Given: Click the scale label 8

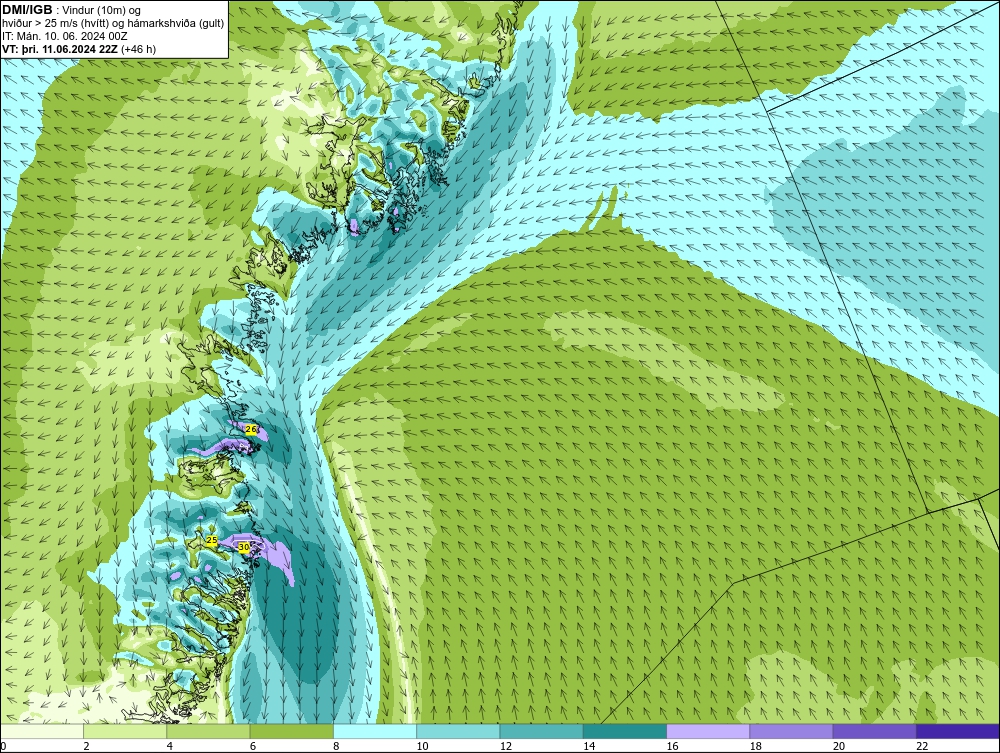Looking at the screenshot, I should click(336, 746).
